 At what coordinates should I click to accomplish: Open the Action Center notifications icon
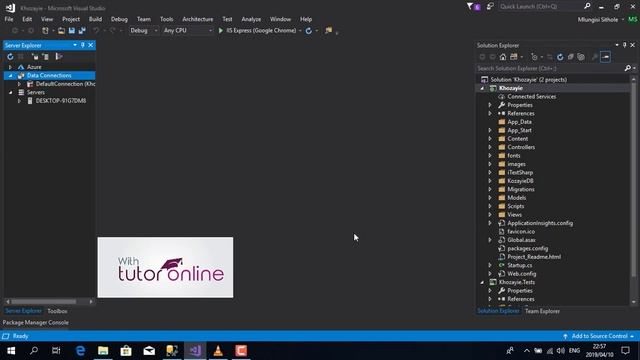pos(625,351)
